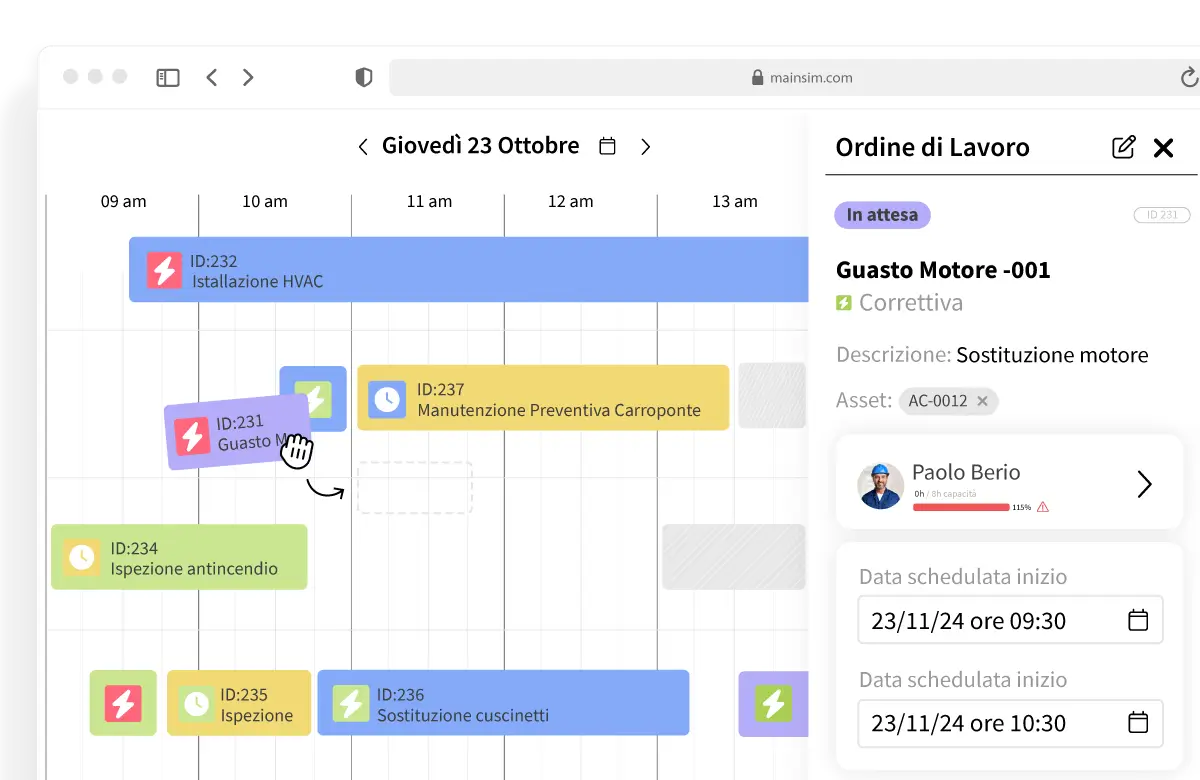Close the Ordine di Lavoro panel

click(1163, 148)
